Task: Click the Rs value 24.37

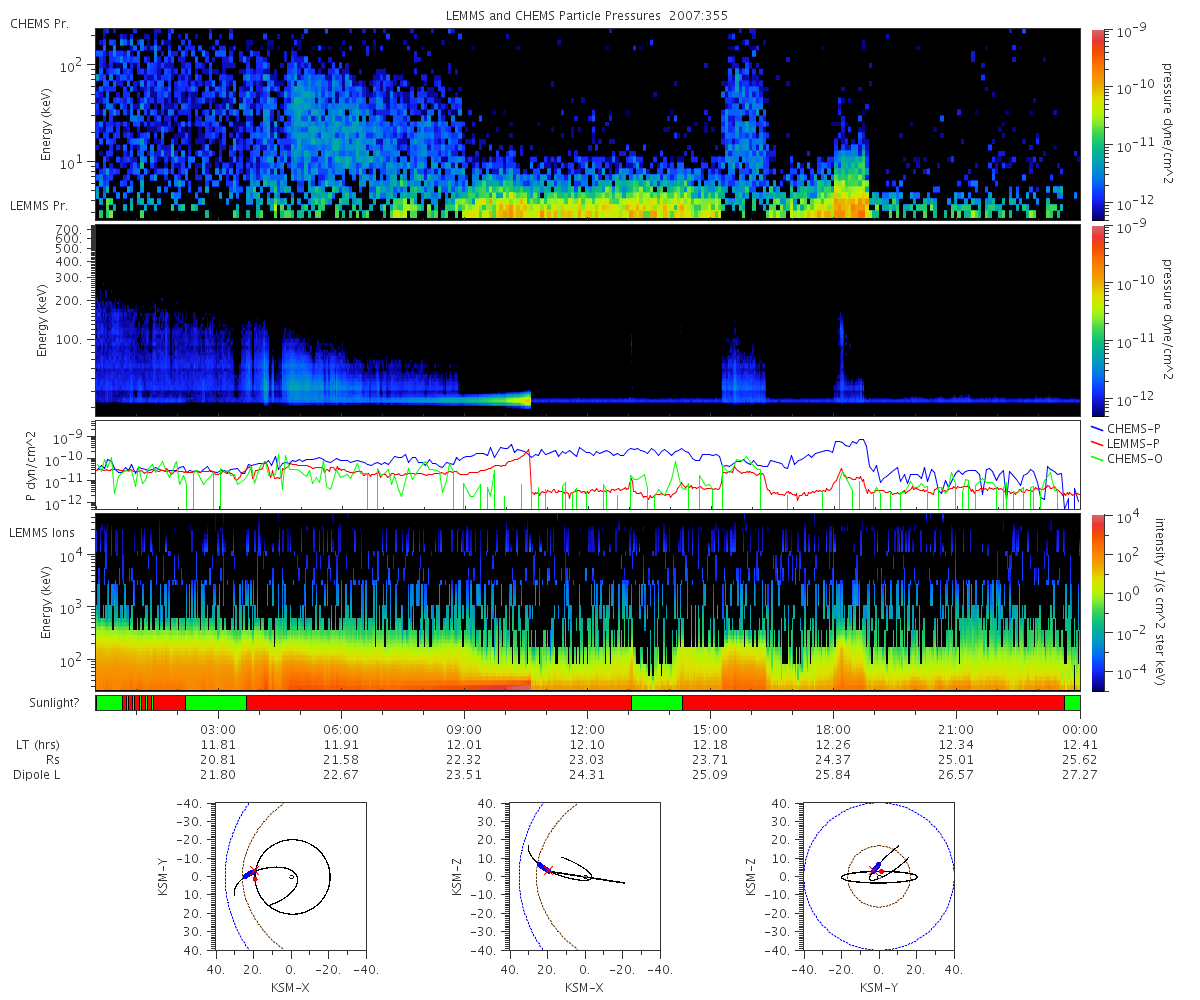Action: [833, 760]
